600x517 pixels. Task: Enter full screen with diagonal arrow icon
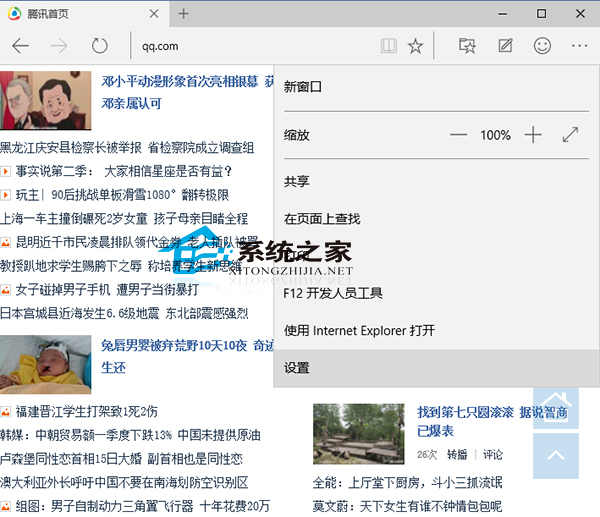tap(570, 135)
